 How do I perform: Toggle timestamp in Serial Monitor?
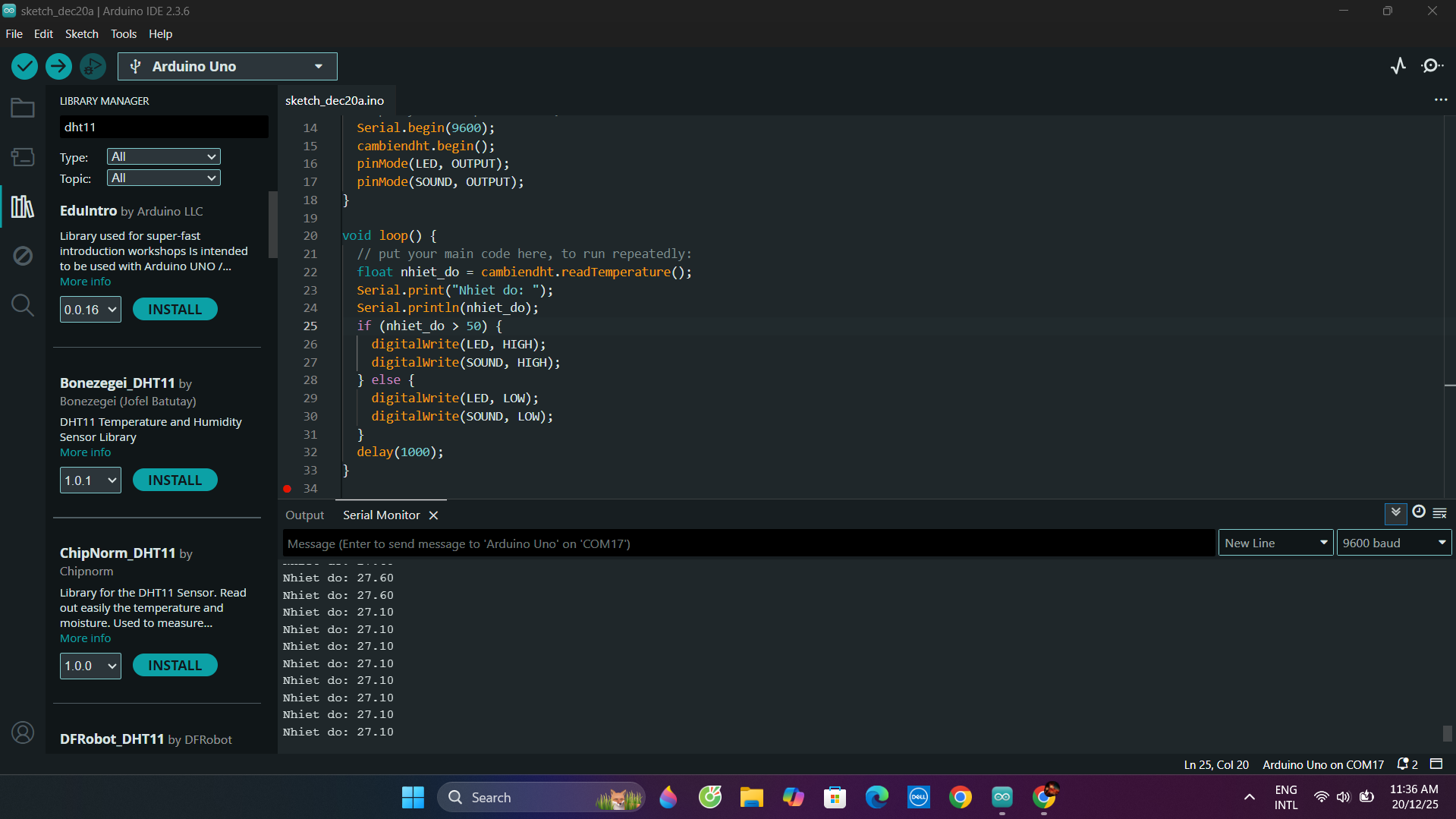point(1418,512)
